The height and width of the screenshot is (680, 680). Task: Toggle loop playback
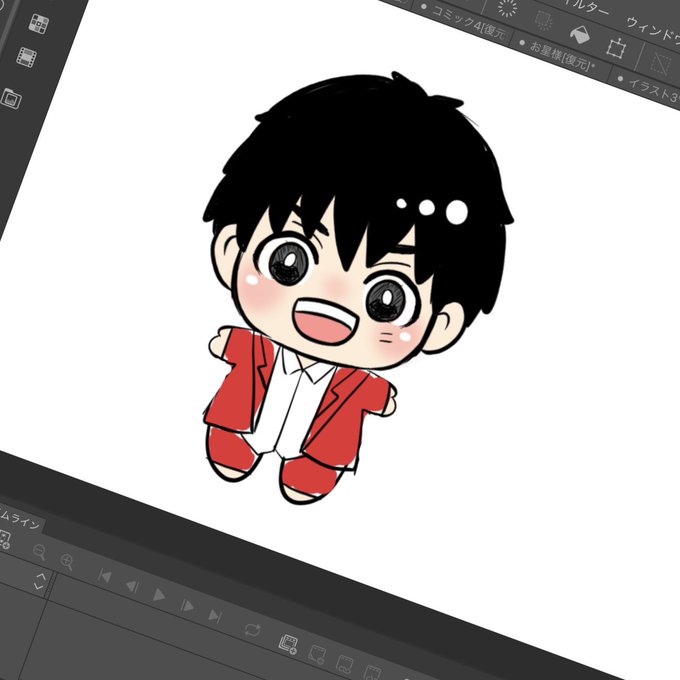pyautogui.click(x=252, y=630)
